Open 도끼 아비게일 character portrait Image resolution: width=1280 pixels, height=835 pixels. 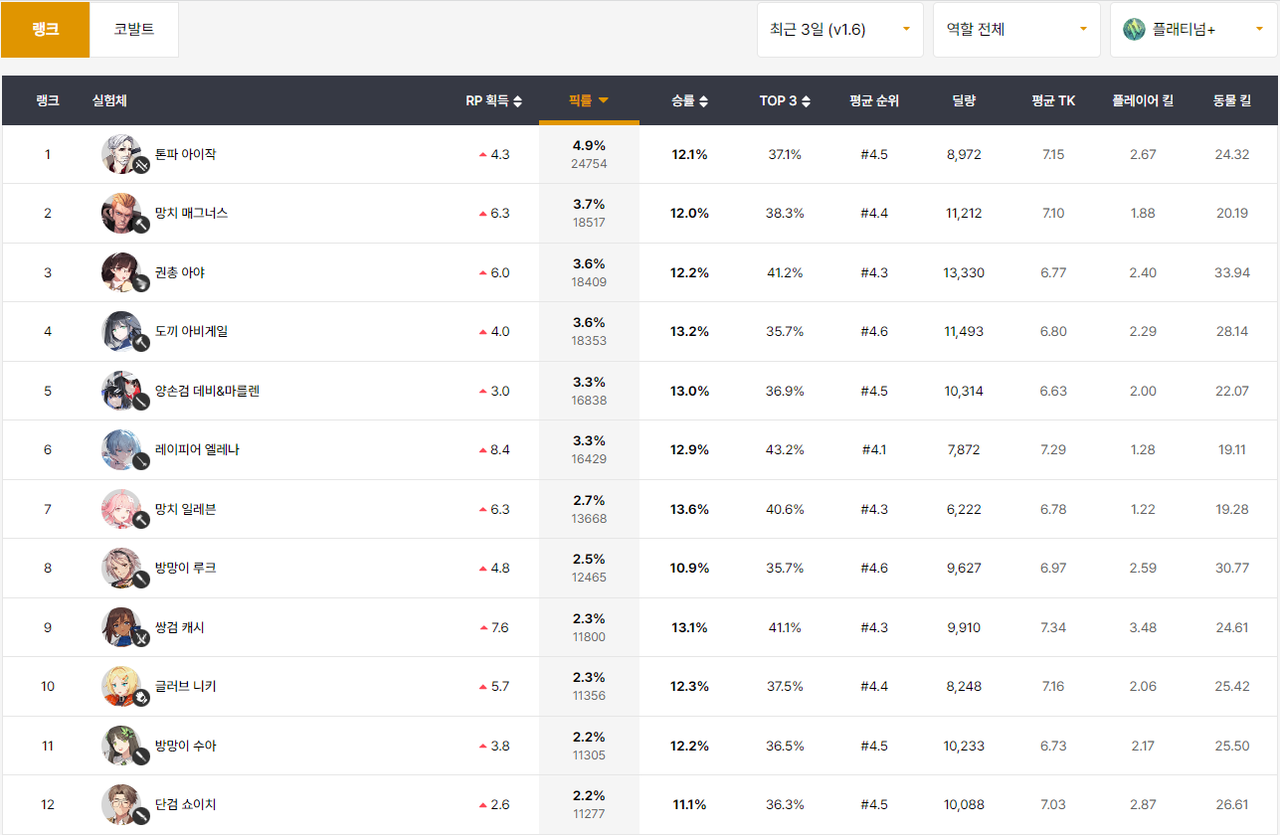pos(123,331)
